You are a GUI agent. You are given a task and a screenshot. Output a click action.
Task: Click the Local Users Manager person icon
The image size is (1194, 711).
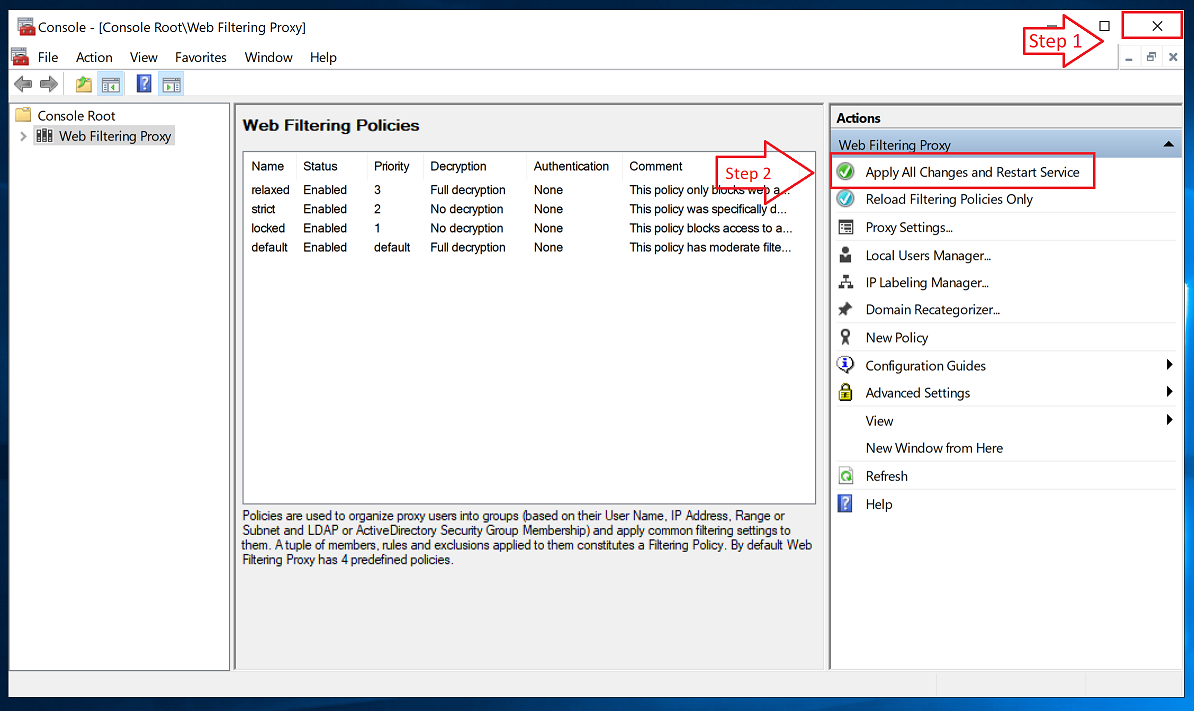[845, 255]
